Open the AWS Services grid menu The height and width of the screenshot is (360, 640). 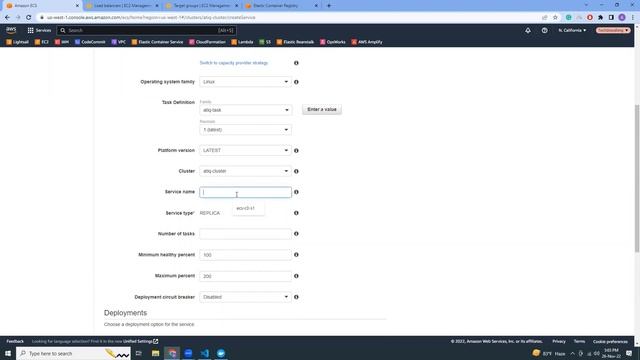click(39, 30)
